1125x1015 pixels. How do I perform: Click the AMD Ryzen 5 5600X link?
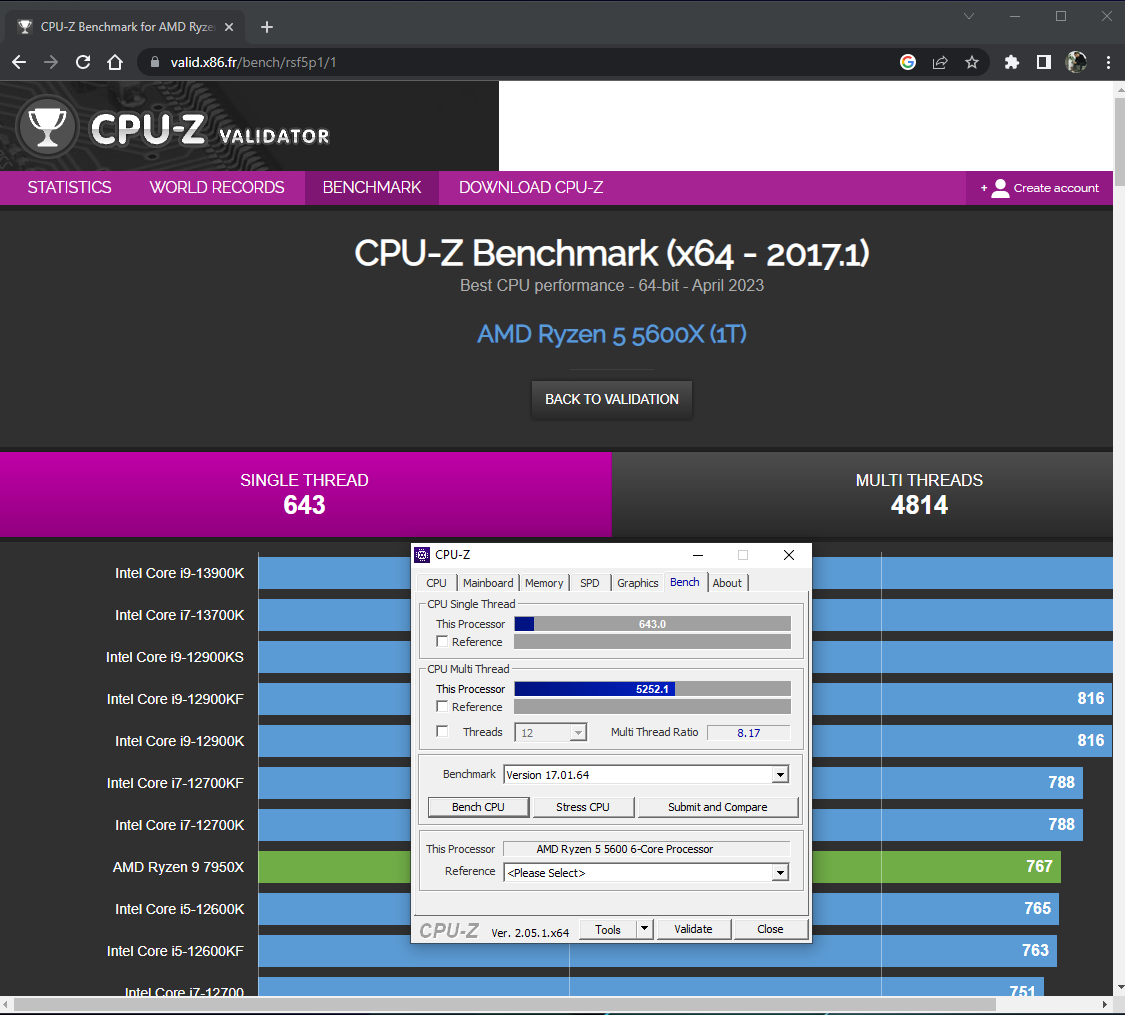[612, 334]
